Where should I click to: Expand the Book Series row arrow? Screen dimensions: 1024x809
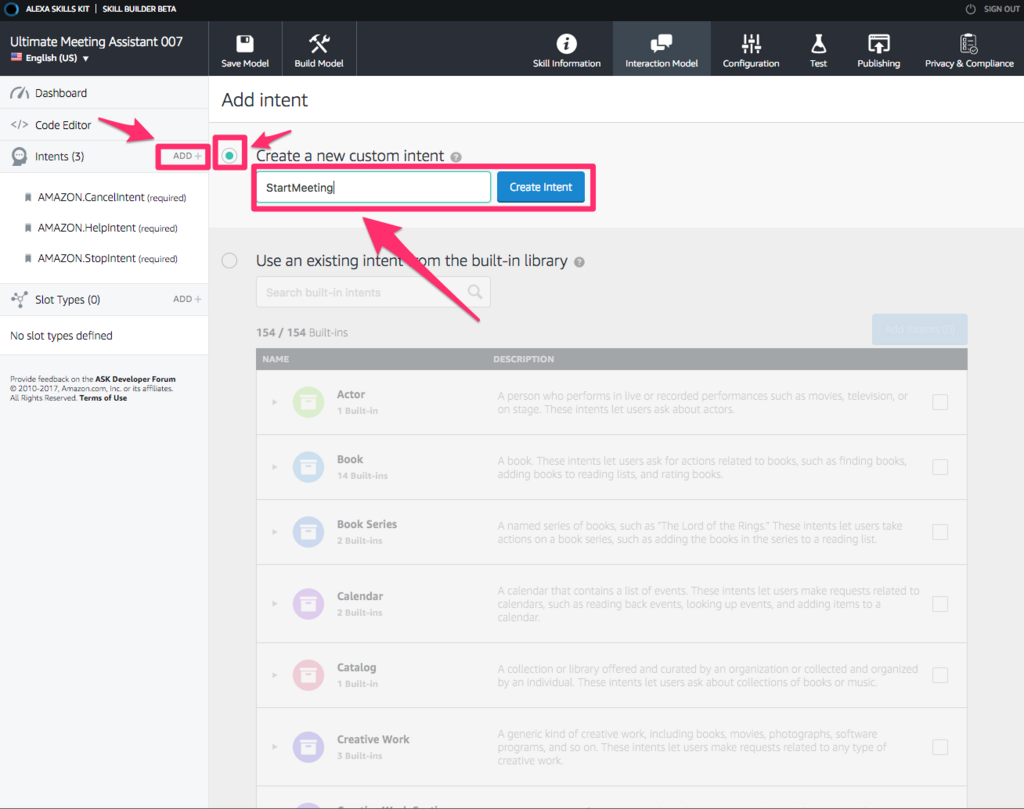(x=274, y=531)
